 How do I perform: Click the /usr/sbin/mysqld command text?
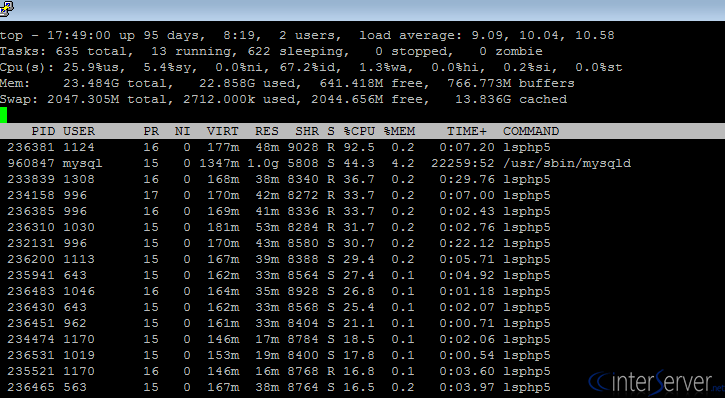567,163
